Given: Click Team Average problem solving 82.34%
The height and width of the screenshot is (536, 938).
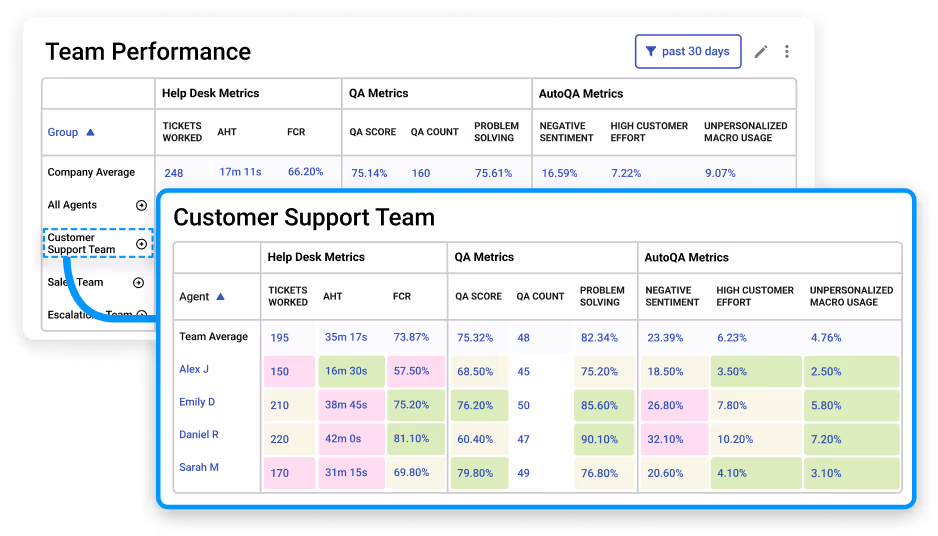Looking at the screenshot, I should click(599, 337).
